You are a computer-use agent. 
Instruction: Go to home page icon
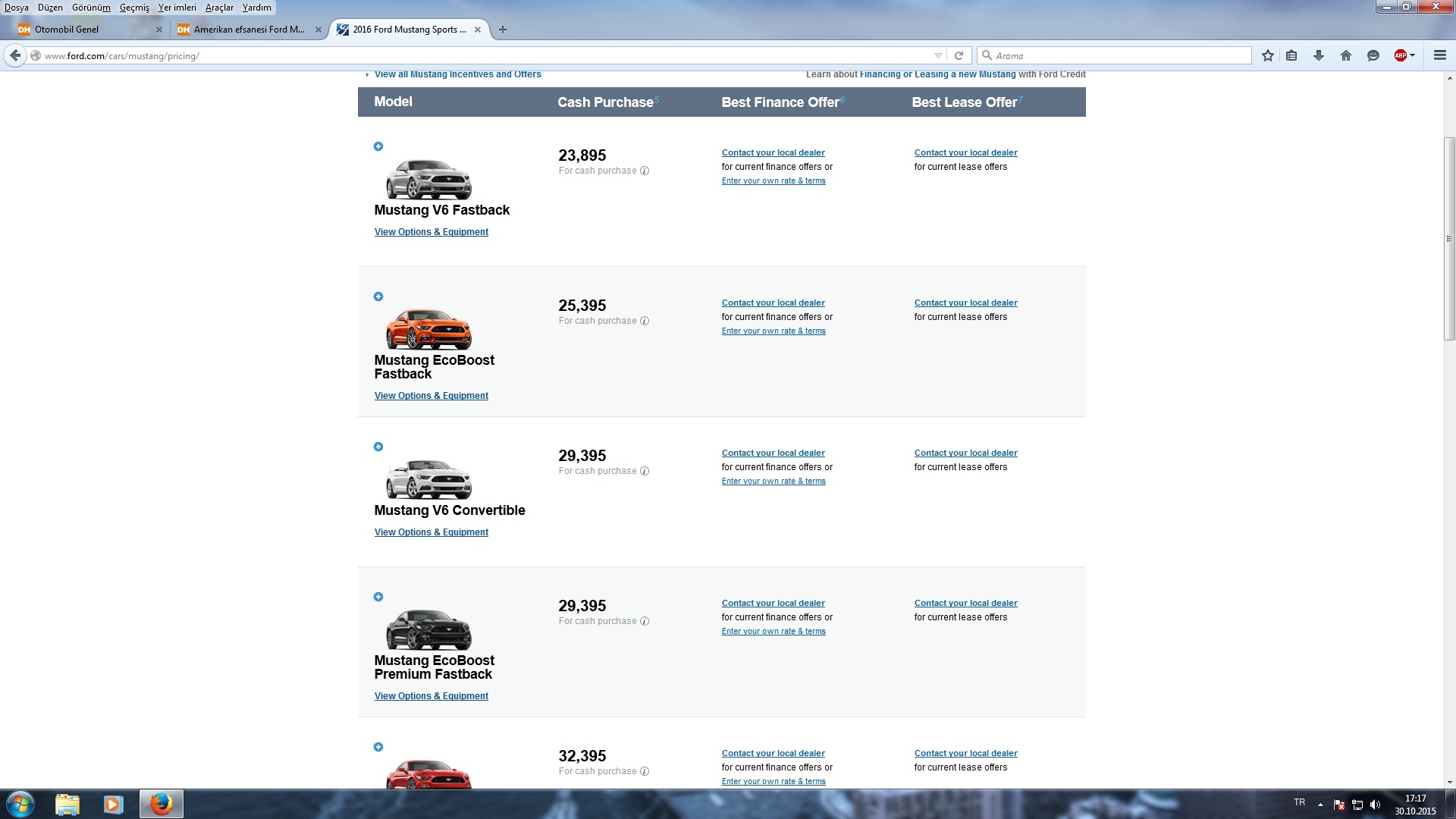click(1346, 55)
